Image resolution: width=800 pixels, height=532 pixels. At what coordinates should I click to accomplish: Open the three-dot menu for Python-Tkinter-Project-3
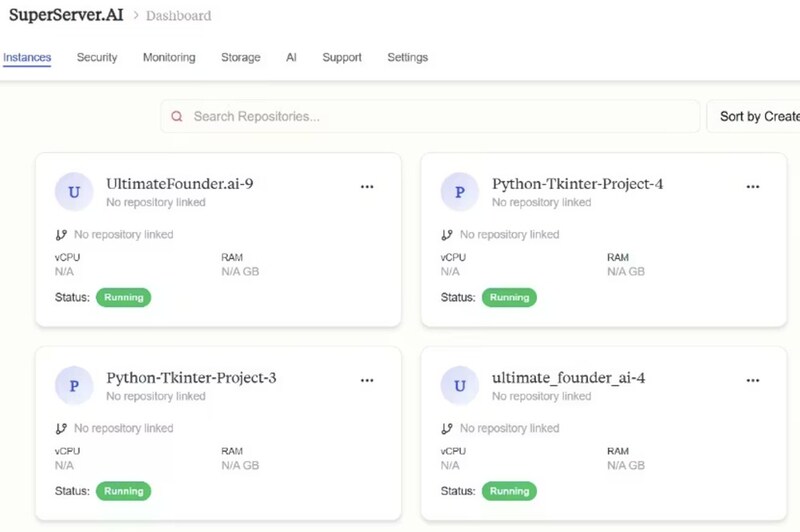pyautogui.click(x=367, y=380)
